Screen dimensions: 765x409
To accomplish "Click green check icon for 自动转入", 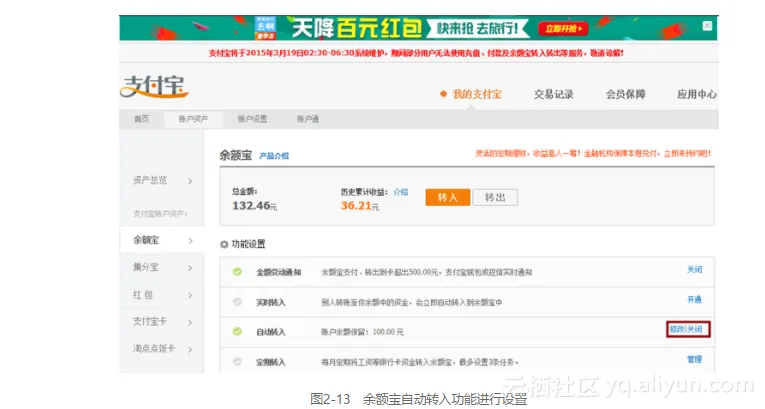I will coord(237,330).
